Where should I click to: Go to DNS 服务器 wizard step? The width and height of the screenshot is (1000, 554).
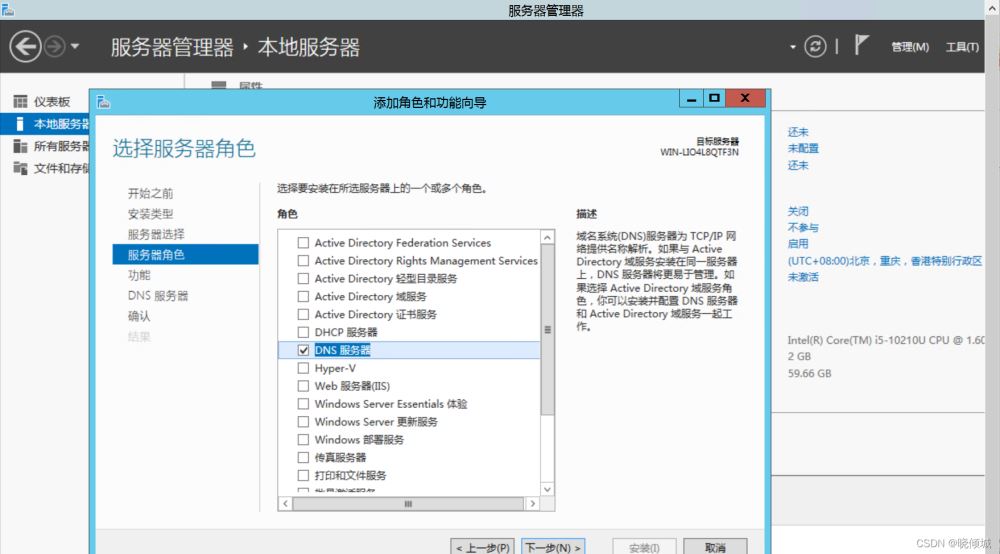point(158,295)
